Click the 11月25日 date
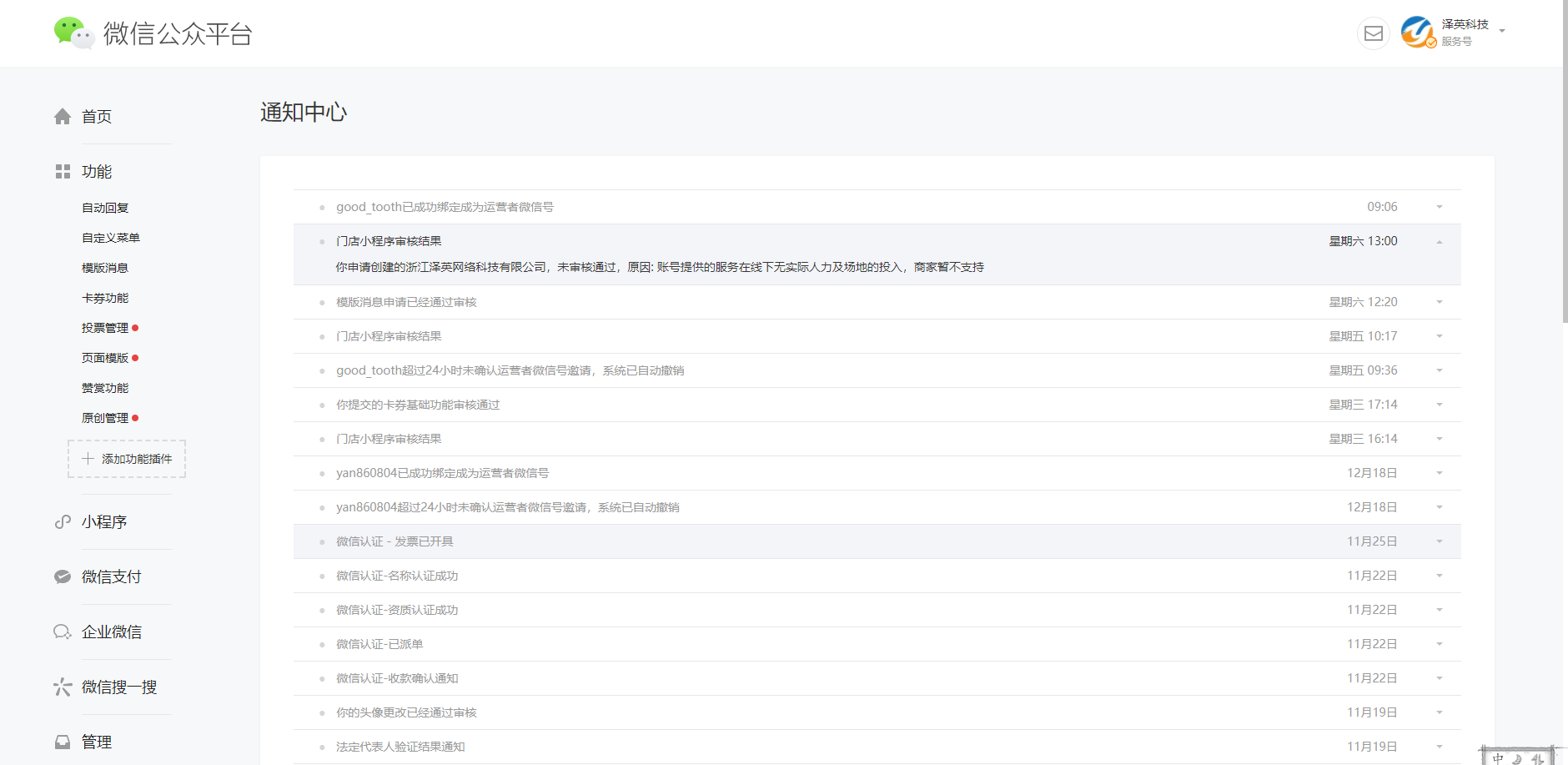Viewport: 1568px width, 765px height. tap(1372, 541)
